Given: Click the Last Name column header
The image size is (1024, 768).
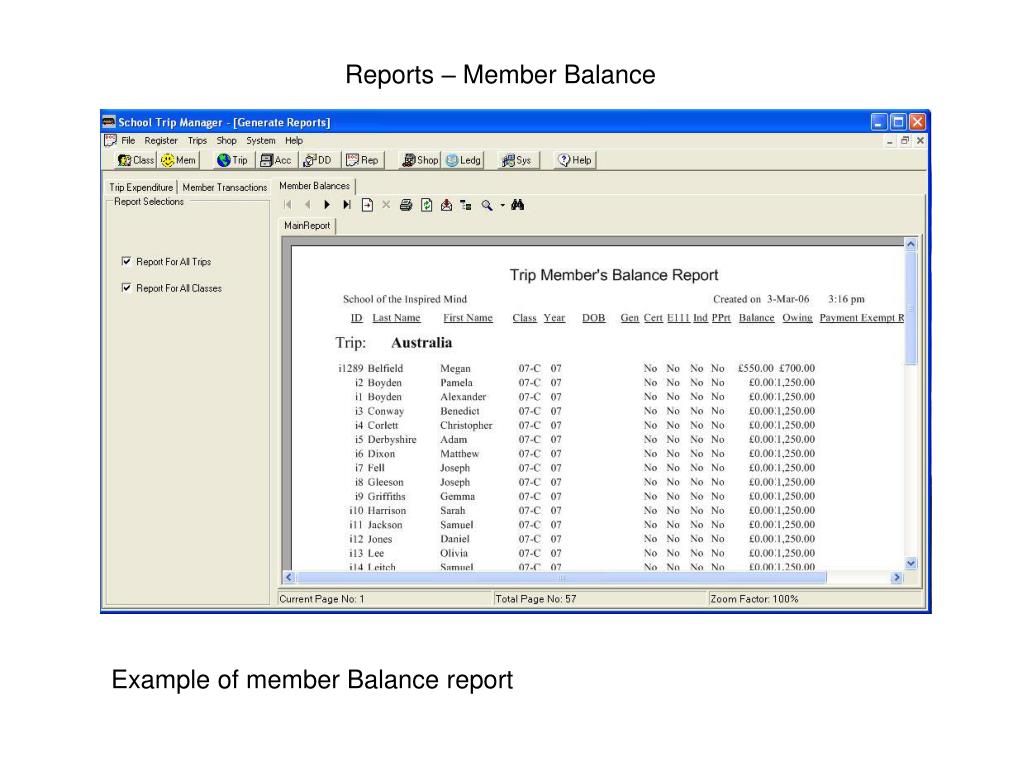Looking at the screenshot, I should tap(396, 318).
